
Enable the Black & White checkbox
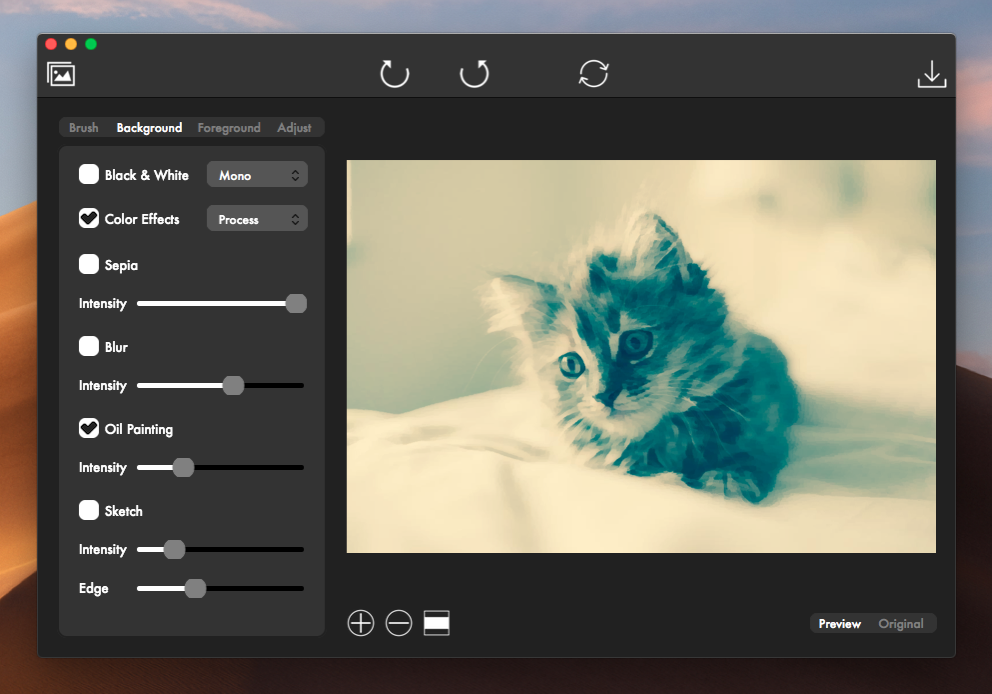pos(89,175)
